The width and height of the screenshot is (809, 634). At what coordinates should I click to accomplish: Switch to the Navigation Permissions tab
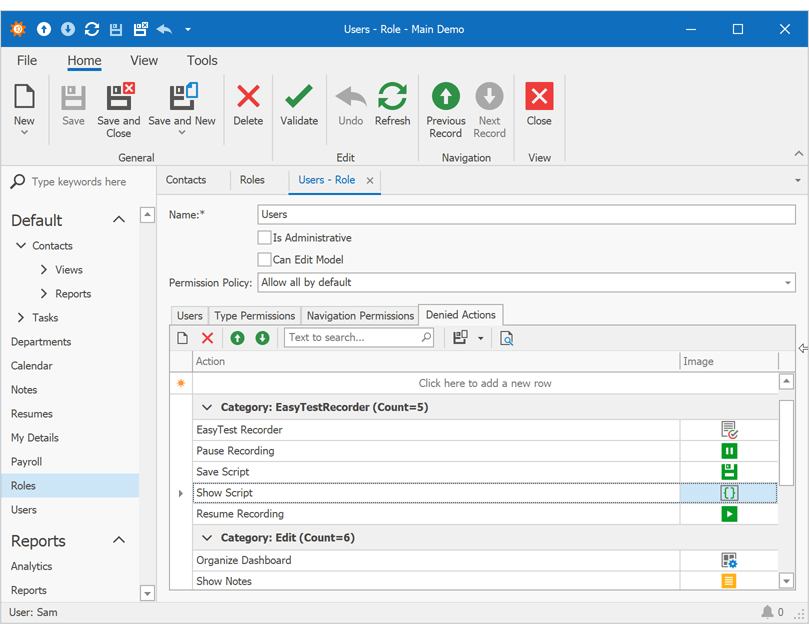(358, 314)
